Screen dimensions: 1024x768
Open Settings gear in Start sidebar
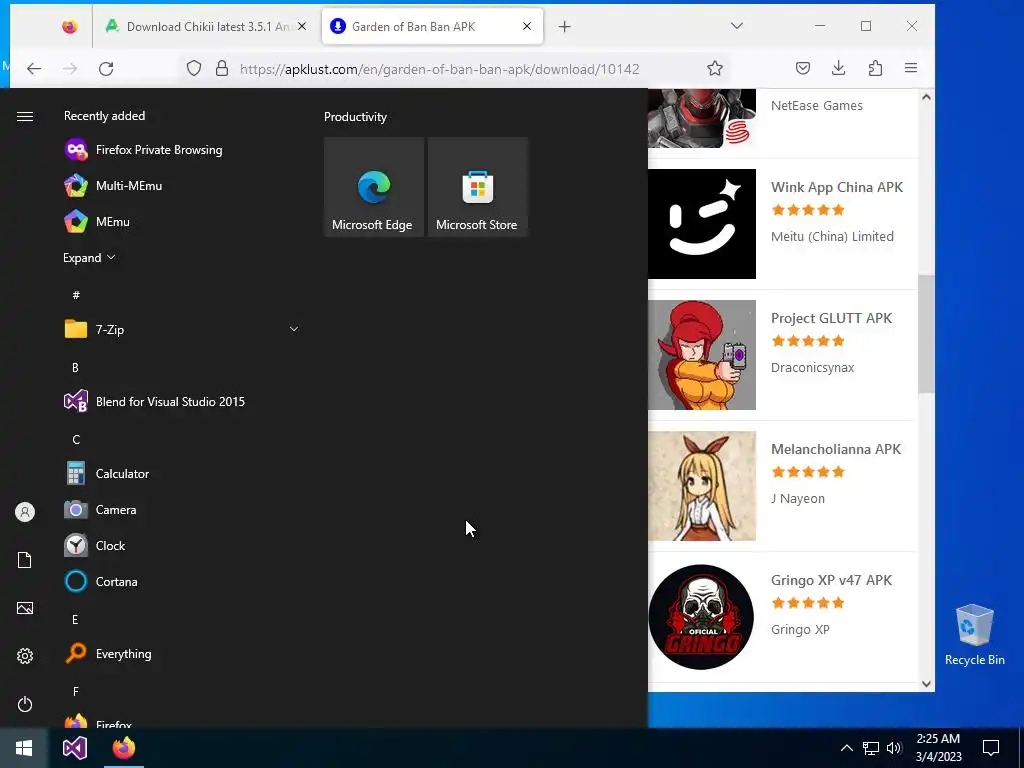pyautogui.click(x=25, y=656)
